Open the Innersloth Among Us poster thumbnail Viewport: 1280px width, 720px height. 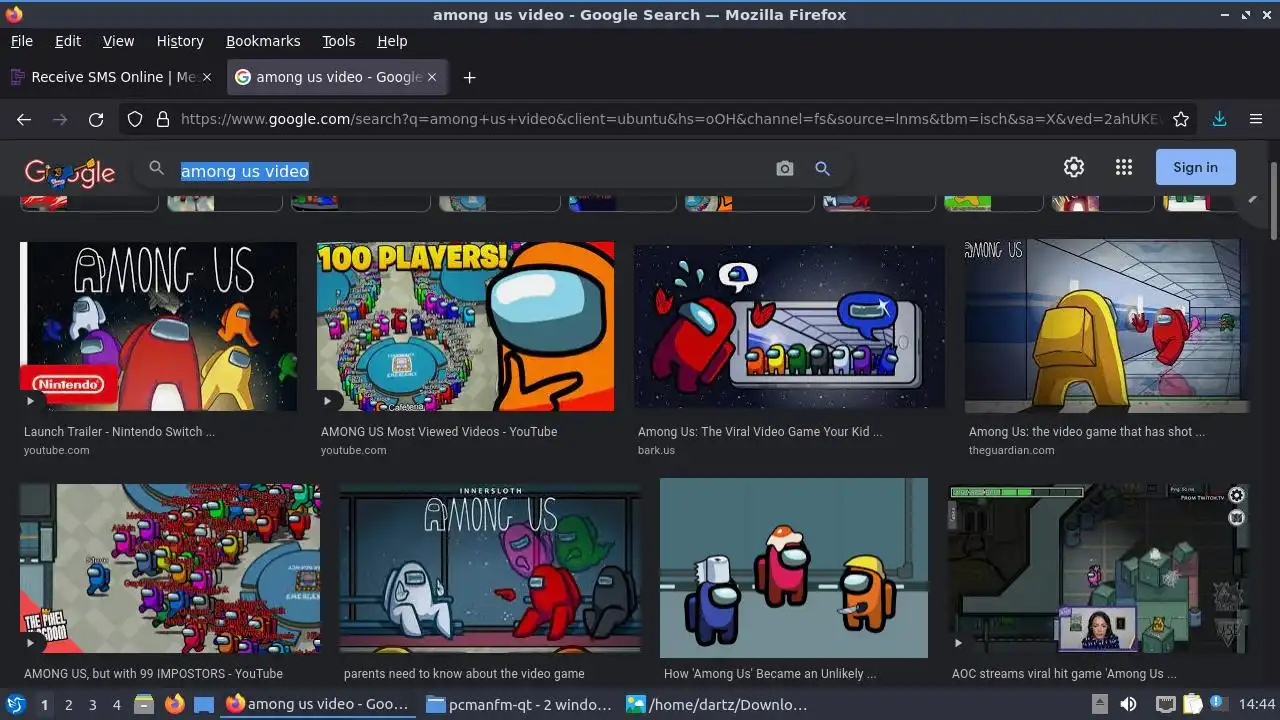coord(490,568)
